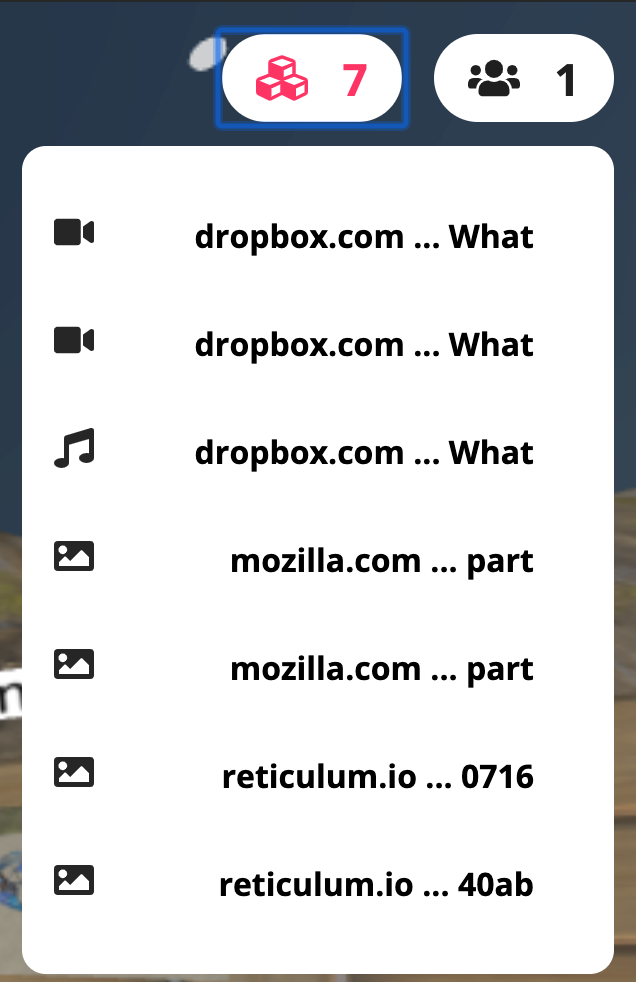Image resolution: width=636 pixels, height=982 pixels.
Task: Click the people group icon
Action: click(x=494, y=78)
